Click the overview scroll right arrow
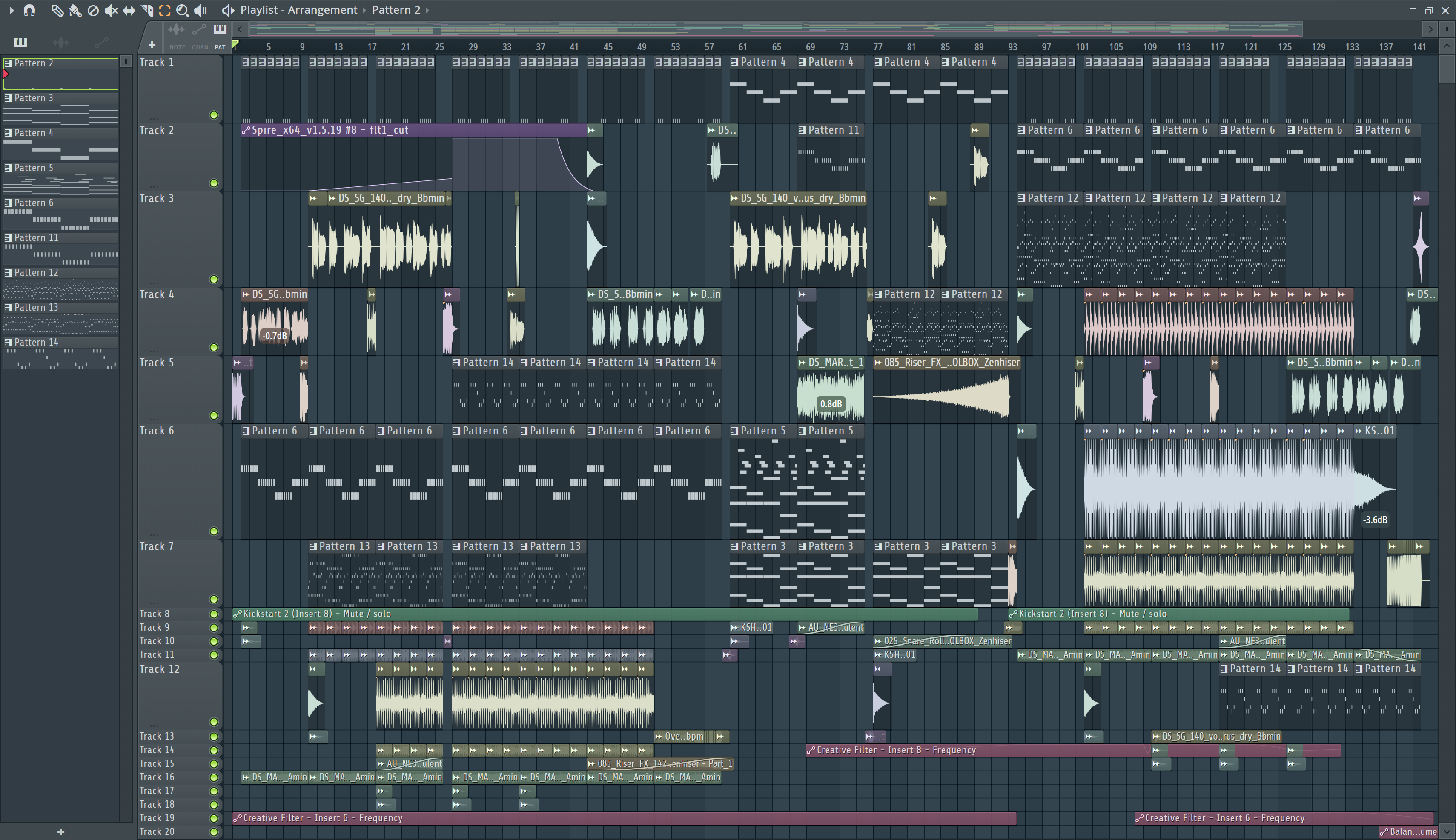 1430,29
